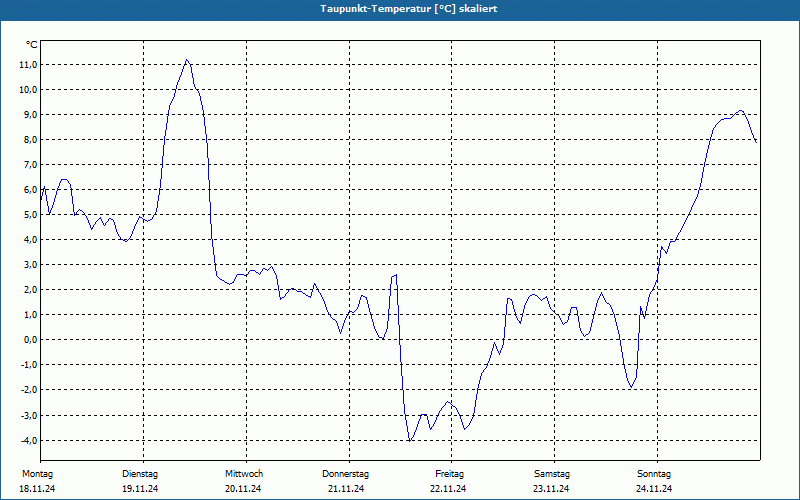Select the 1,0 y-axis label
Viewport: 800px width, 500px height.
pos(30,315)
